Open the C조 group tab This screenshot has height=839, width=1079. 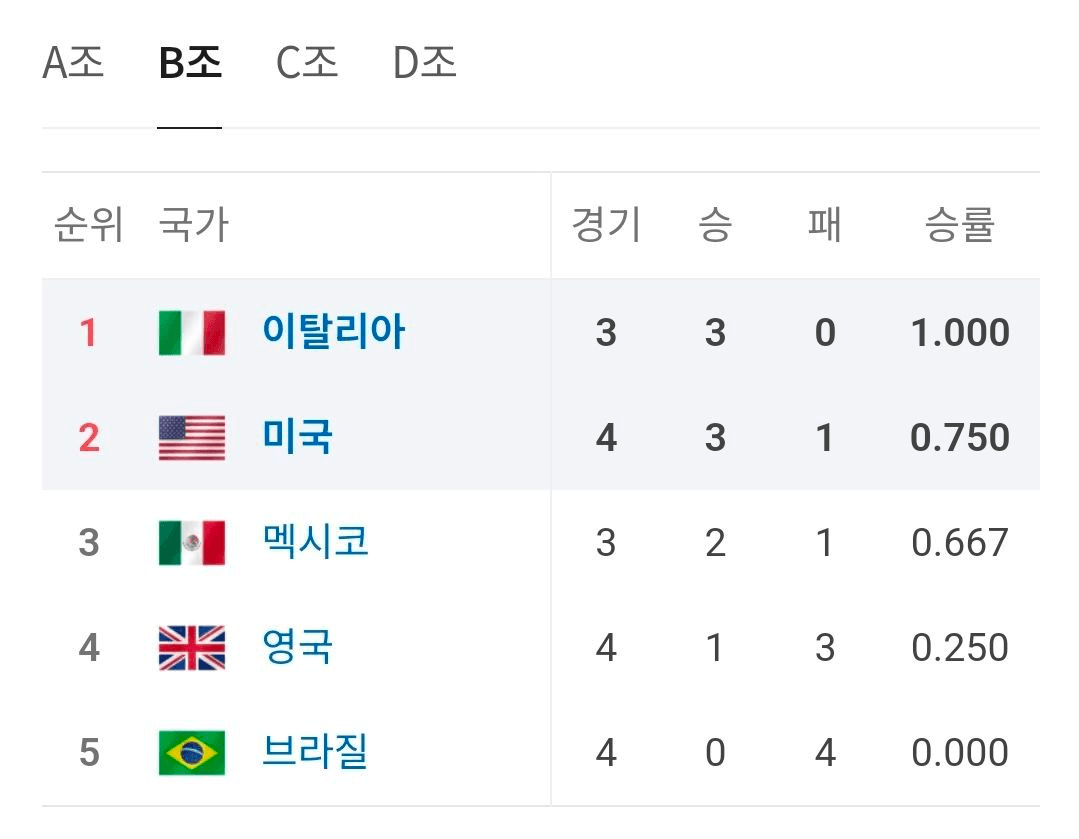coord(307,64)
